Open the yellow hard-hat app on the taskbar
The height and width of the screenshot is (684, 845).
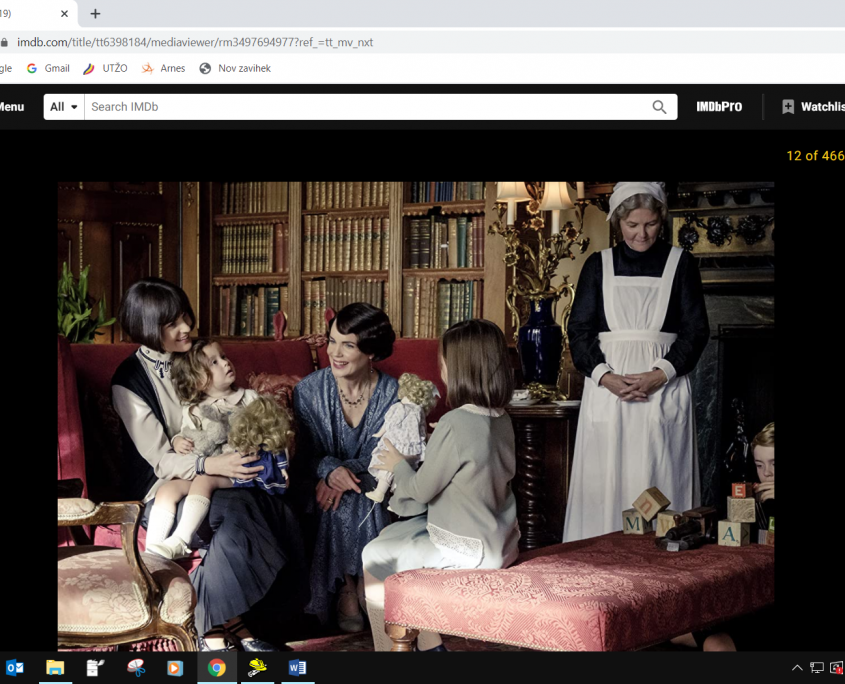pos(257,668)
